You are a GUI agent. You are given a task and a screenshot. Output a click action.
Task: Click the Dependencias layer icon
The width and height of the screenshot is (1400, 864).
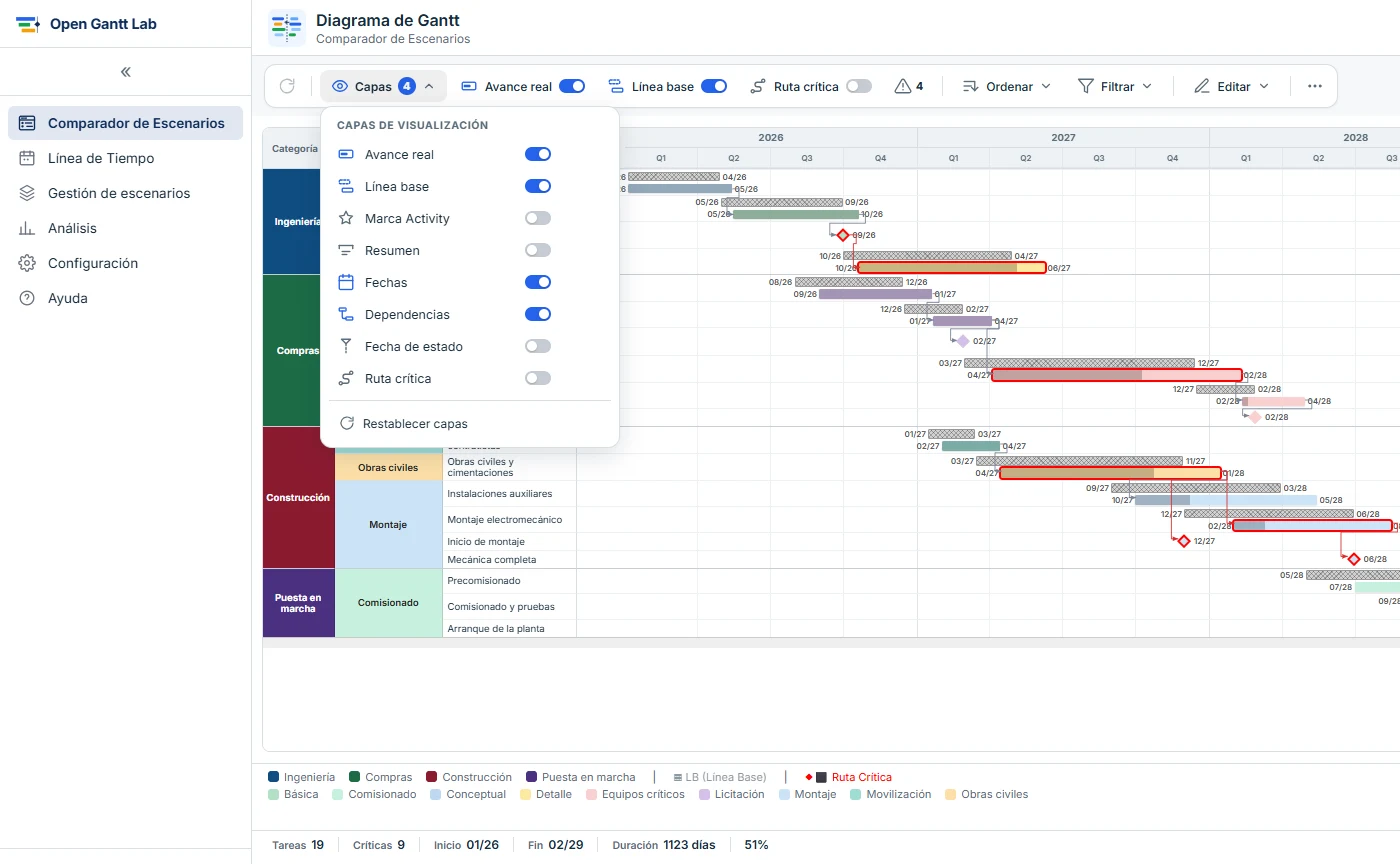346,314
